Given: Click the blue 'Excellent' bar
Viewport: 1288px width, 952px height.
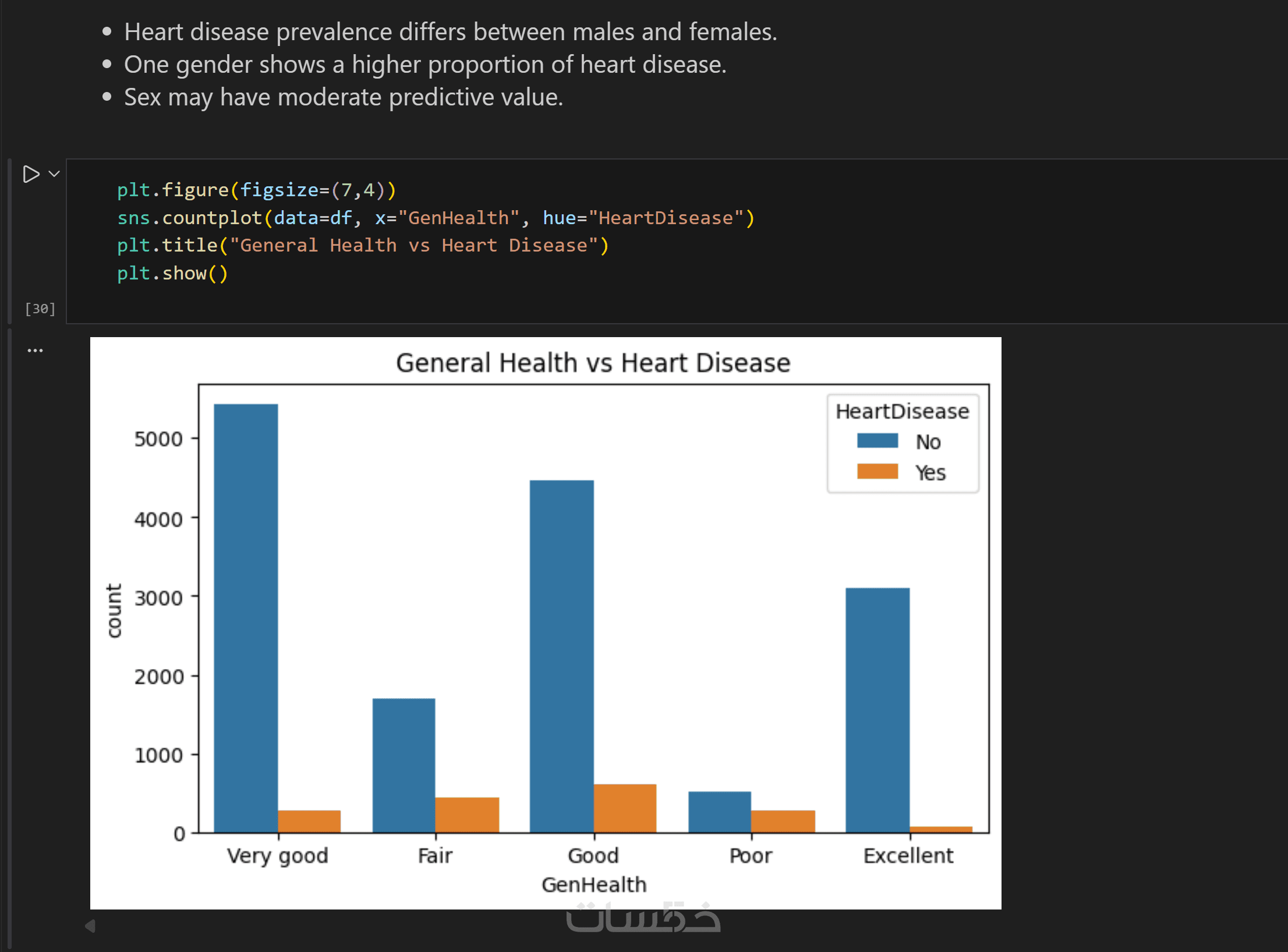Looking at the screenshot, I should coord(877,710).
